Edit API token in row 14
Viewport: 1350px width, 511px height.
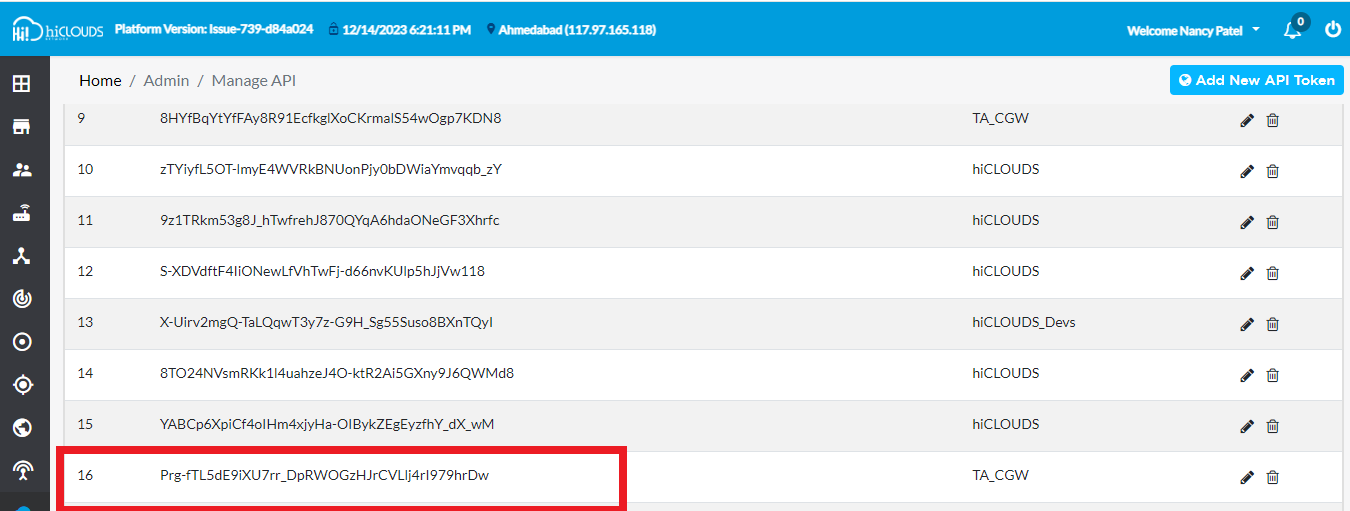tap(1247, 375)
